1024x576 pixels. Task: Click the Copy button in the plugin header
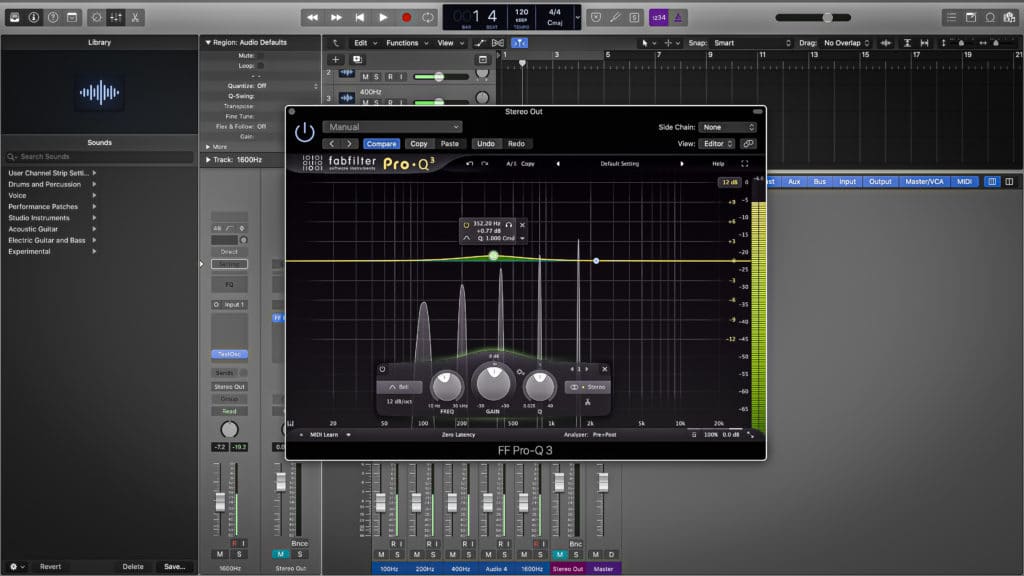click(x=419, y=144)
